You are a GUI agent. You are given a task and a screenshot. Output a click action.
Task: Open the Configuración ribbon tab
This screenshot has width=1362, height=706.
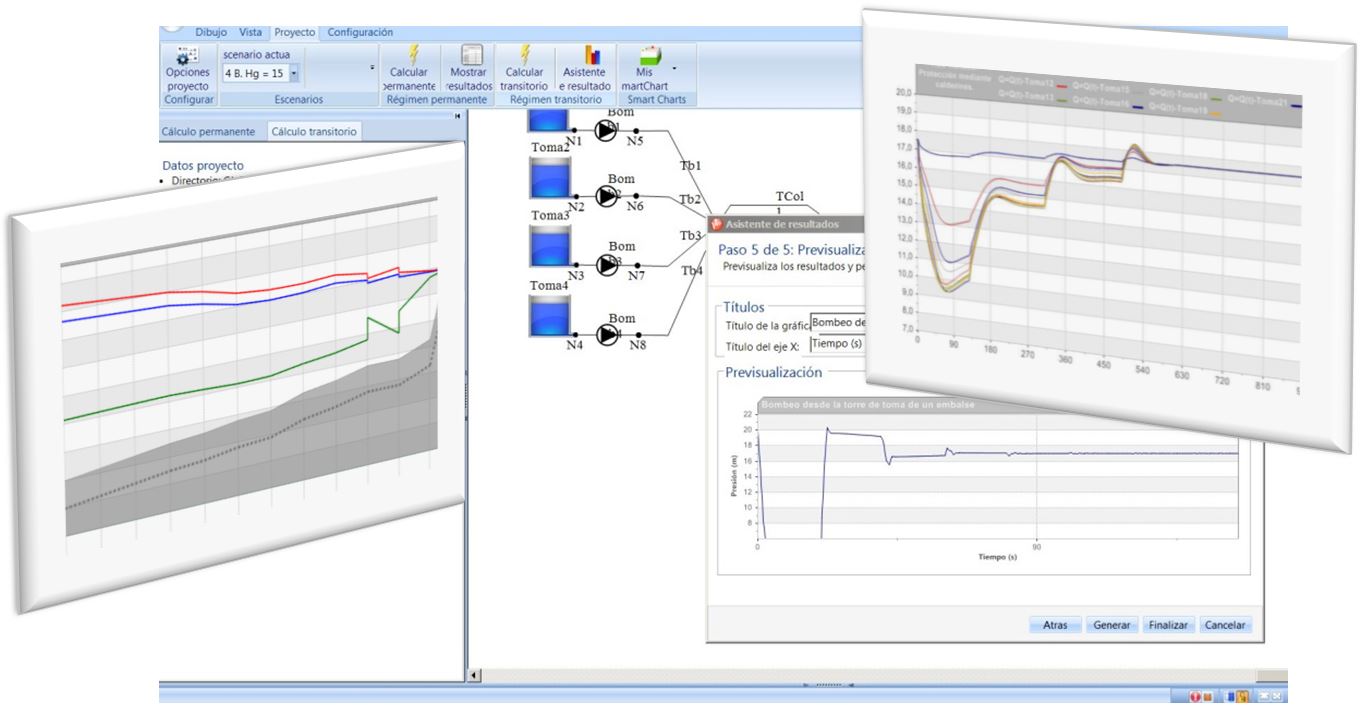[360, 33]
